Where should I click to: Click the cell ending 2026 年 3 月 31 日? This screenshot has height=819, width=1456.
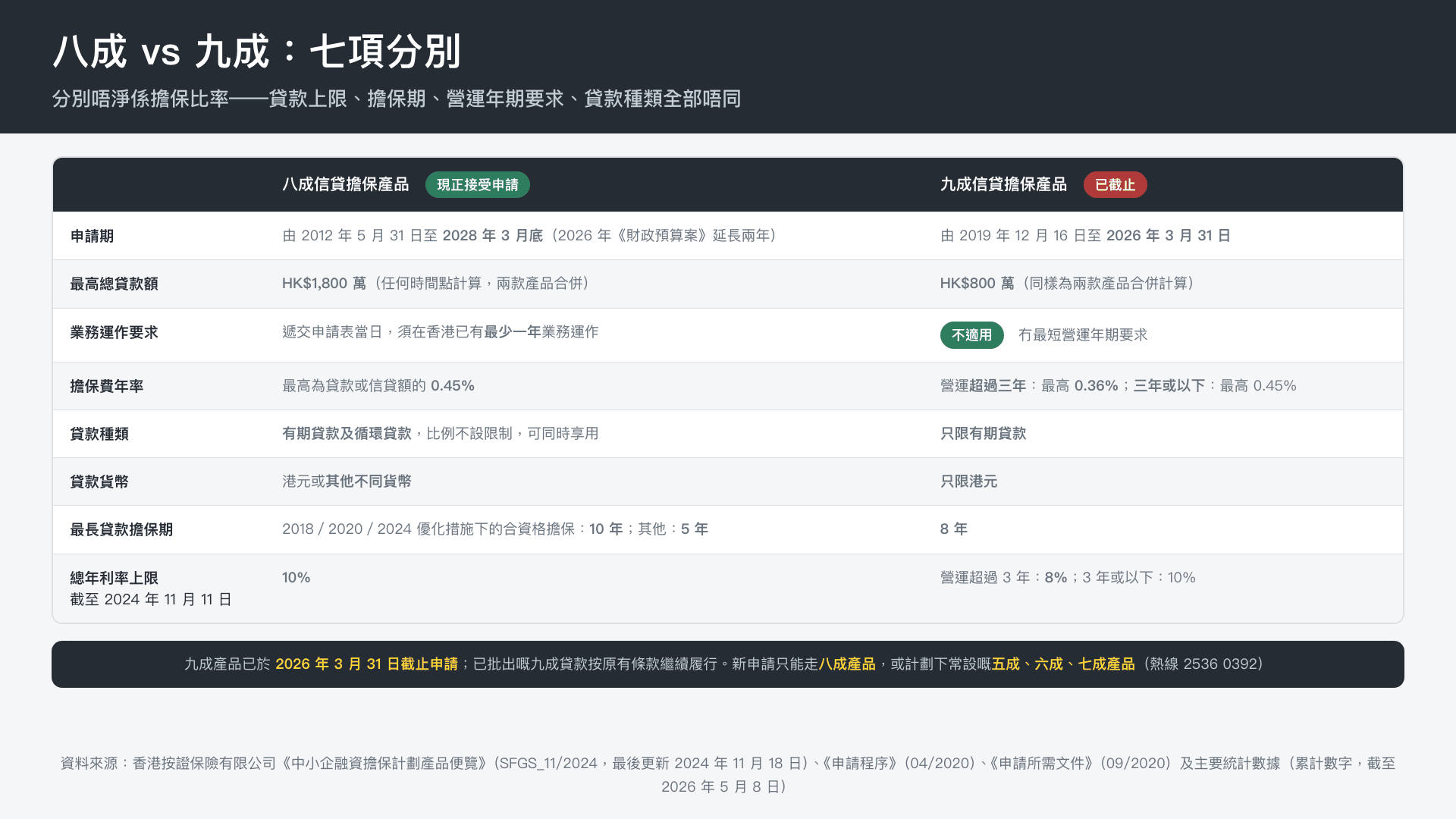(1085, 236)
